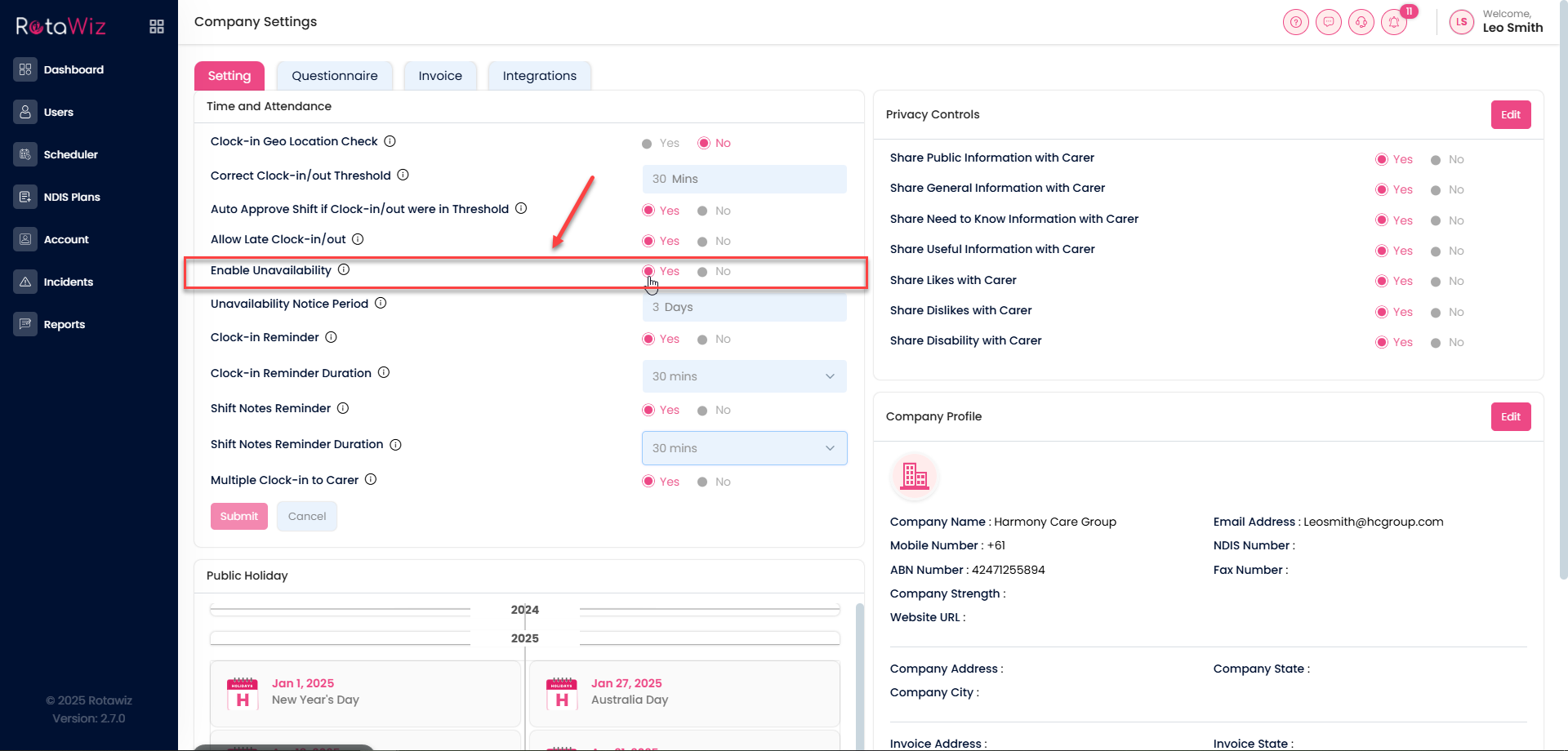Open the Scheduler sidebar icon
Screen dimensions: 1568x751
(25, 154)
